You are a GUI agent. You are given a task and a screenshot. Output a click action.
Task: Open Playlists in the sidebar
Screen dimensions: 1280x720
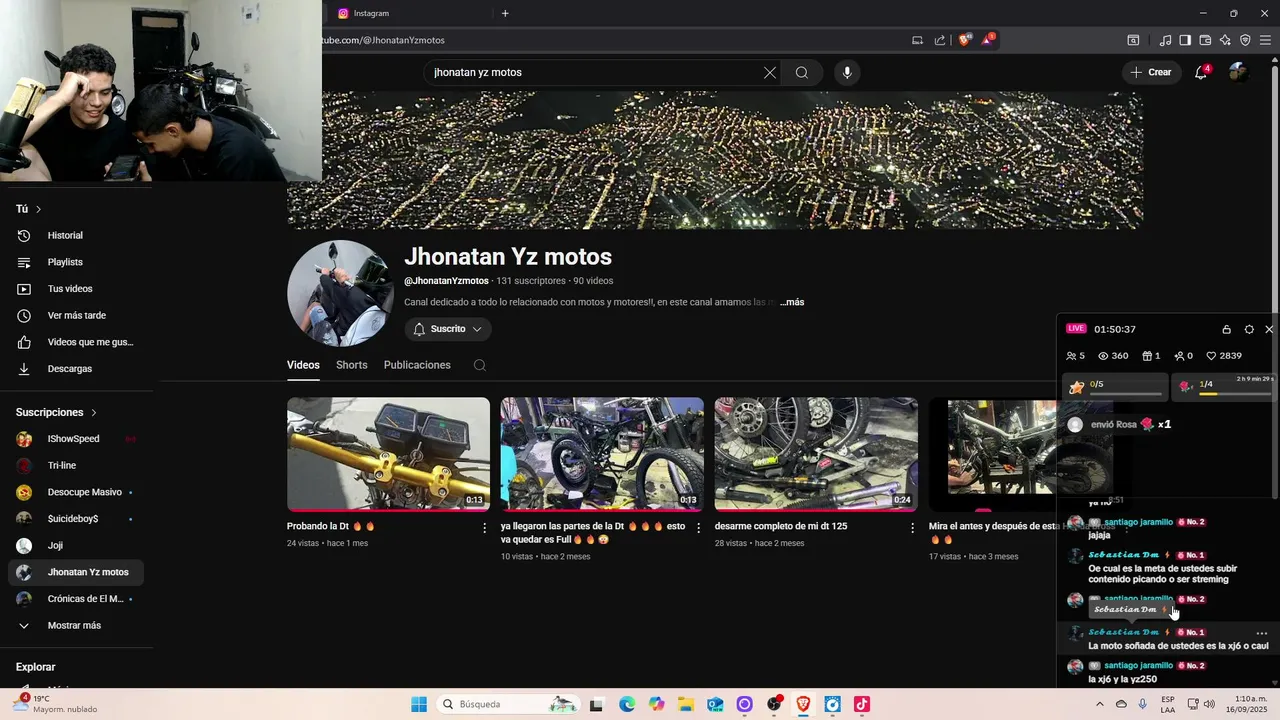76,262
